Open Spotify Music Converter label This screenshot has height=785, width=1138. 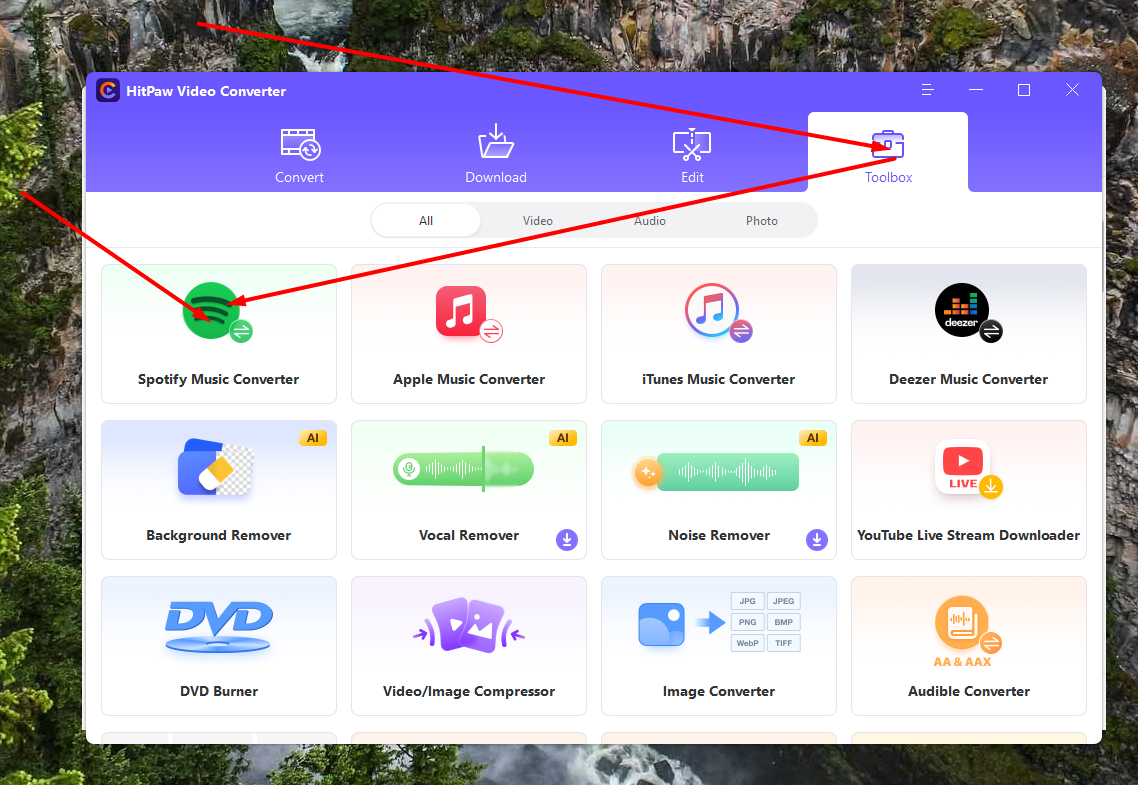218,379
